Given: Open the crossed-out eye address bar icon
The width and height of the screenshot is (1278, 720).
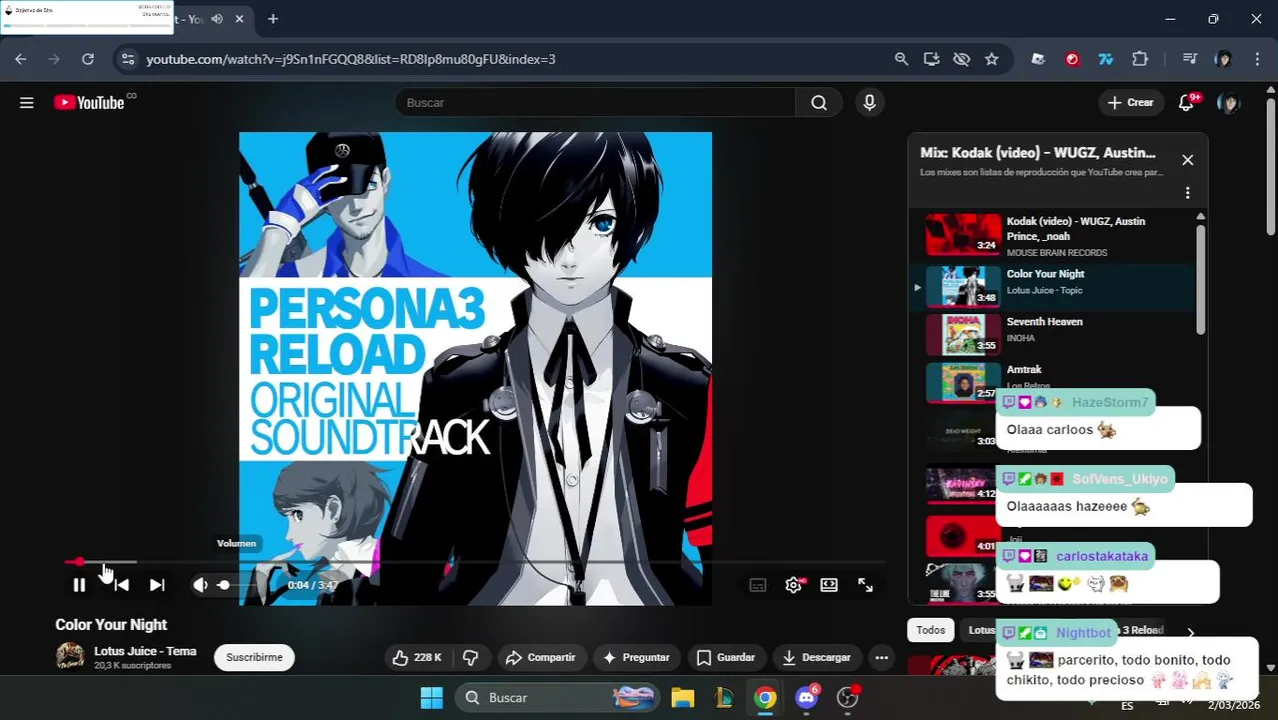Looking at the screenshot, I should [x=961, y=59].
